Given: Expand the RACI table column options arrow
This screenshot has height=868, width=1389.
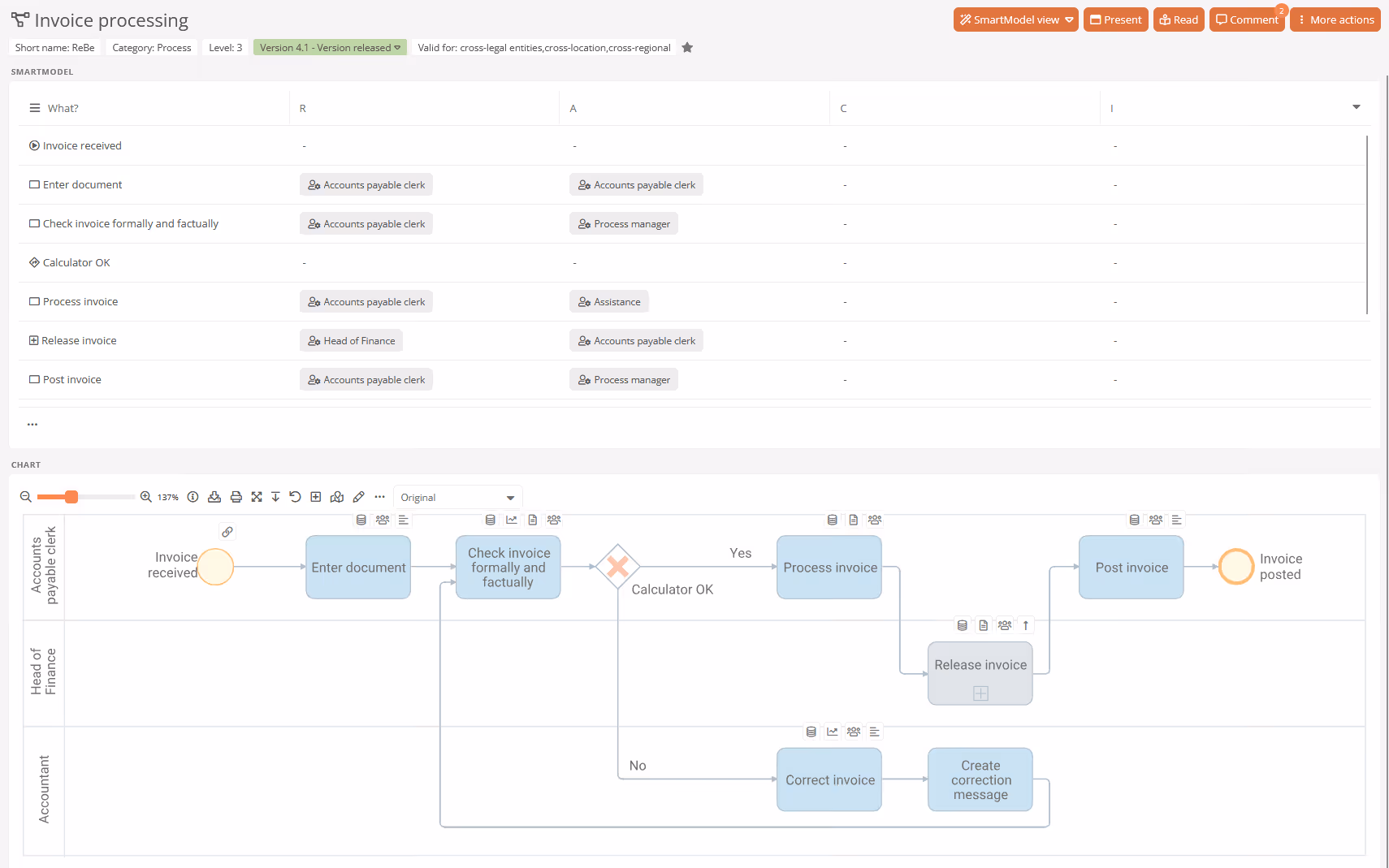Looking at the screenshot, I should [x=1356, y=107].
